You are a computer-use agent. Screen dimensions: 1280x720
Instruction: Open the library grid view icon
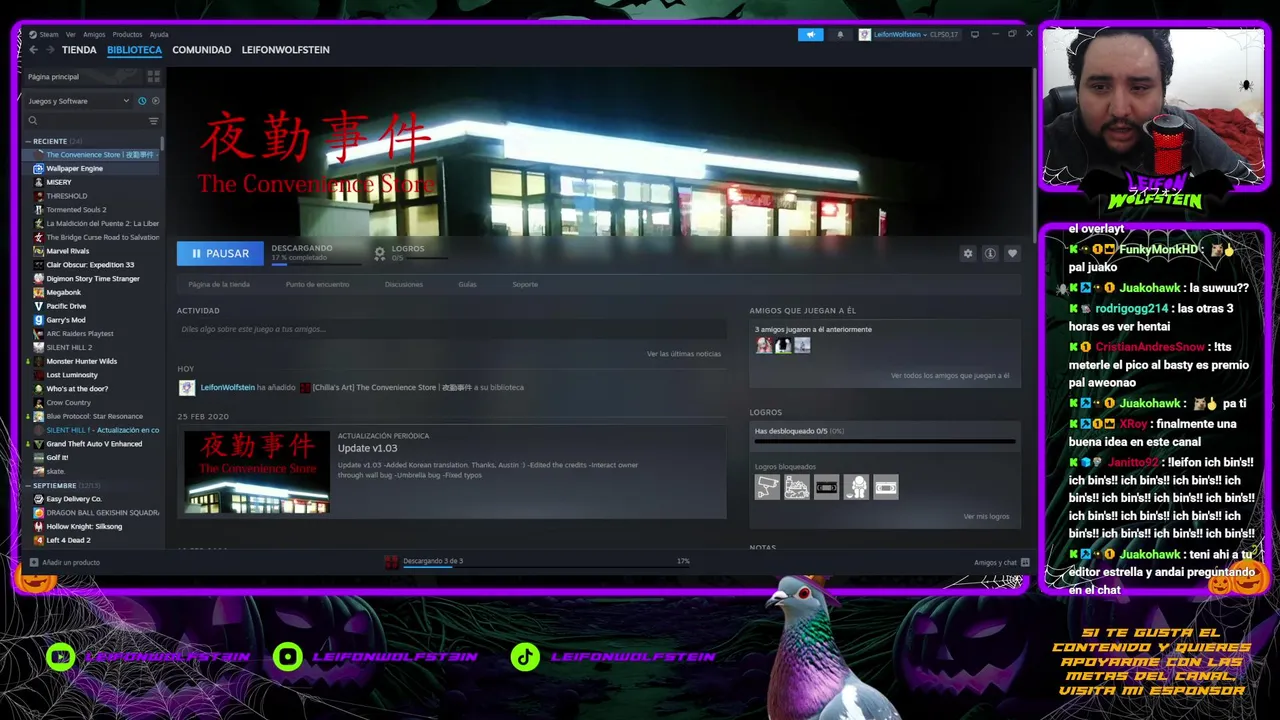(x=153, y=76)
